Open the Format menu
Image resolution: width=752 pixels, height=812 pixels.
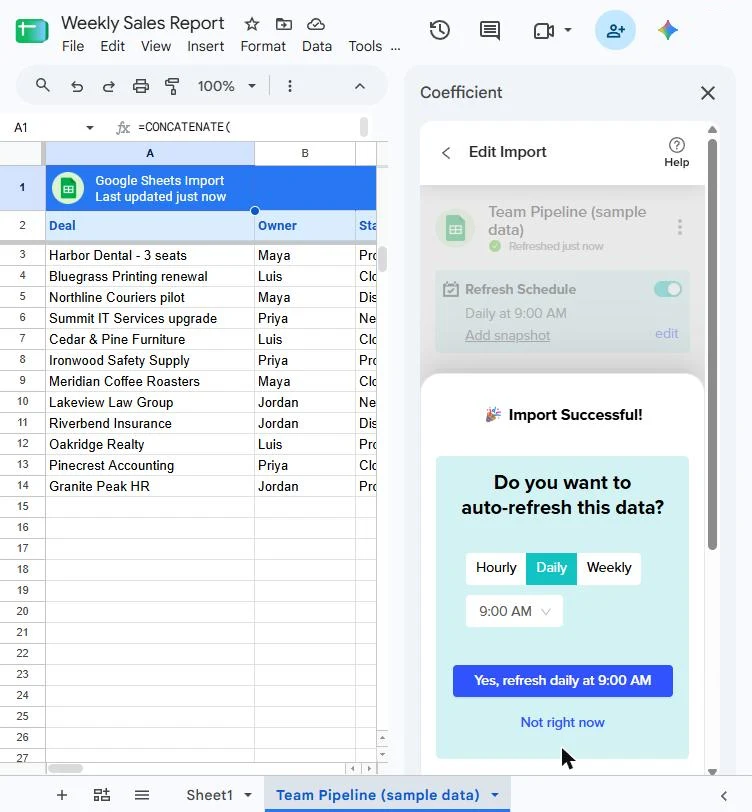coord(263,47)
